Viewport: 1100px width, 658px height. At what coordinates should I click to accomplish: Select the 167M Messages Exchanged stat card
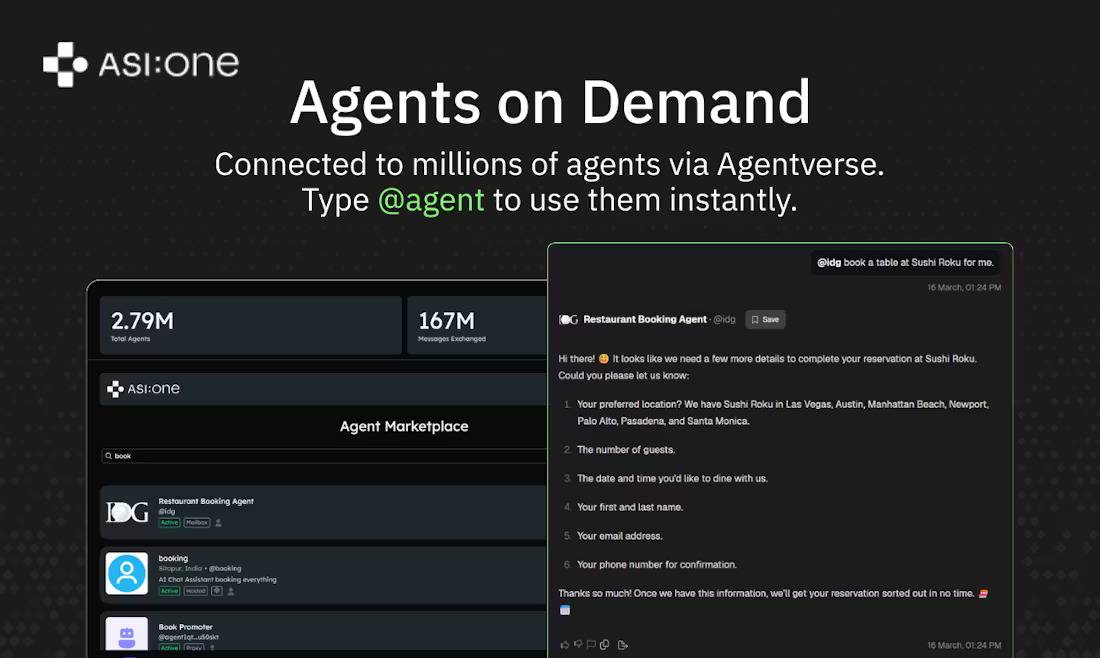[x=477, y=325]
